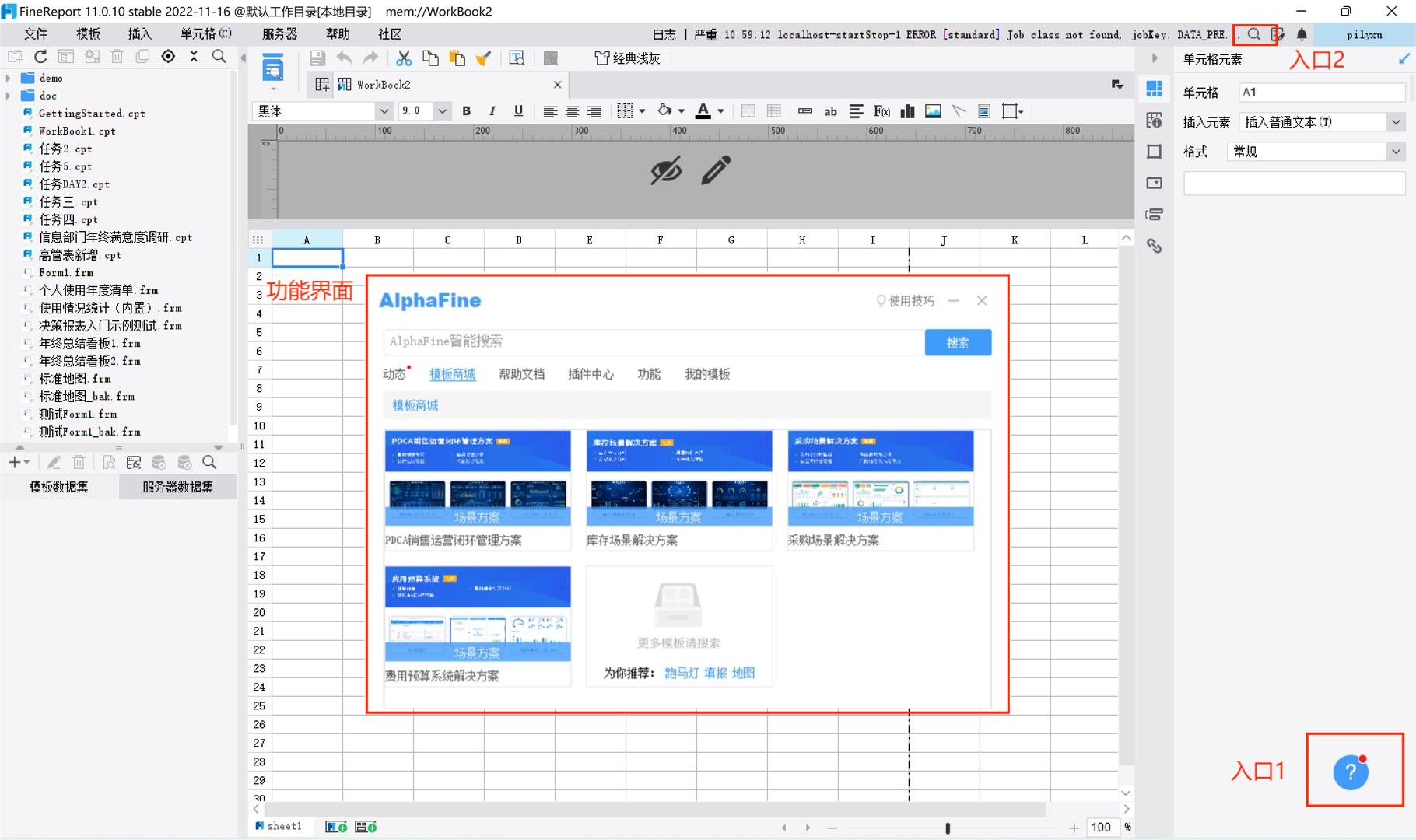Collapse all folders in file tree
Screen dimensions: 1416x840
click(x=194, y=56)
